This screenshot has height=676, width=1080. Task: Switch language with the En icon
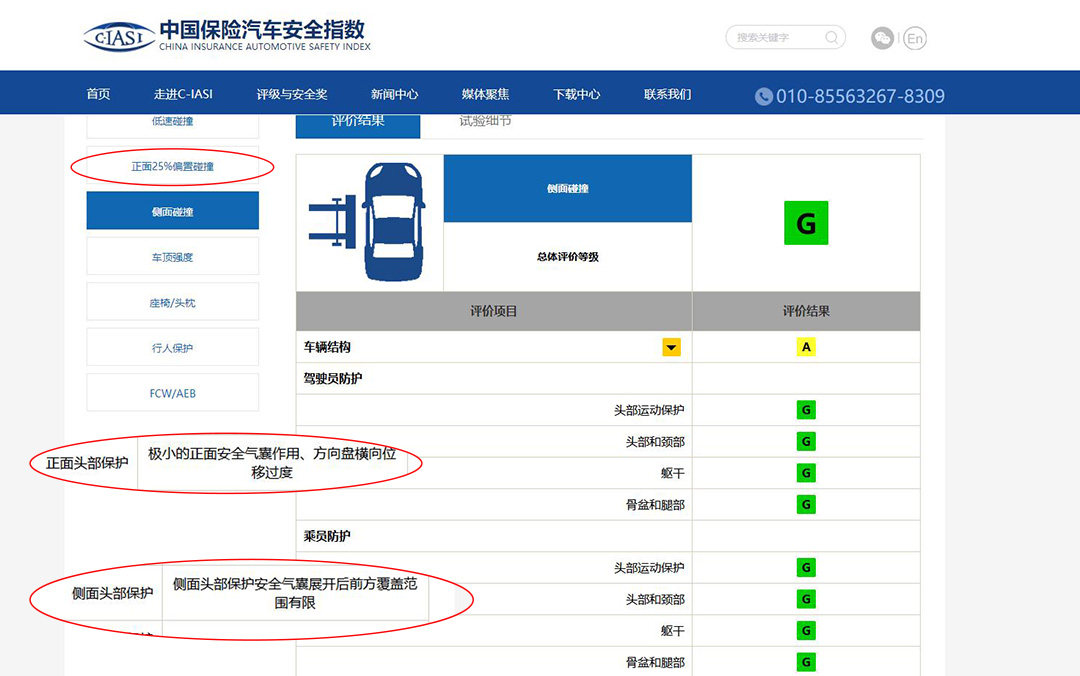pos(914,39)
